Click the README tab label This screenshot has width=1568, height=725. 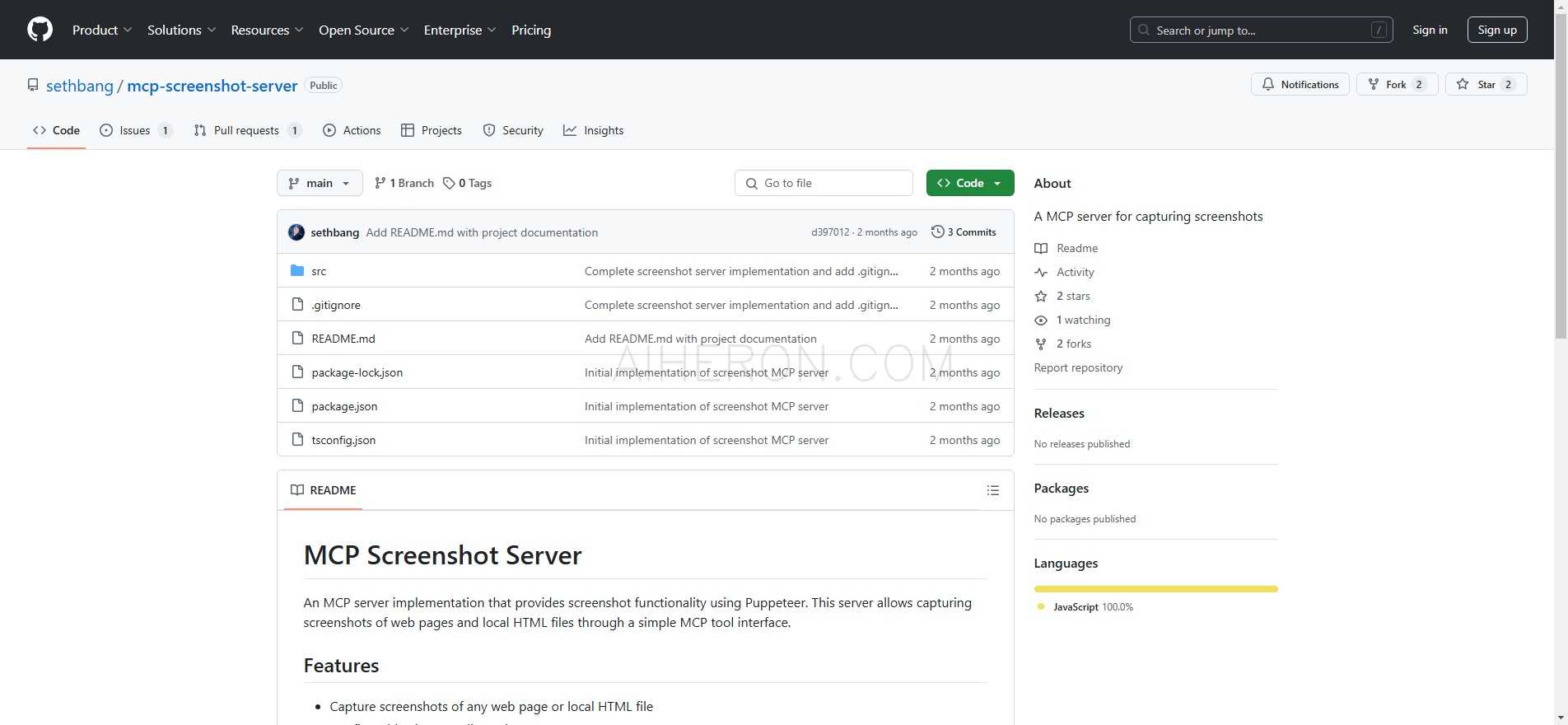[x=333, y=490]
